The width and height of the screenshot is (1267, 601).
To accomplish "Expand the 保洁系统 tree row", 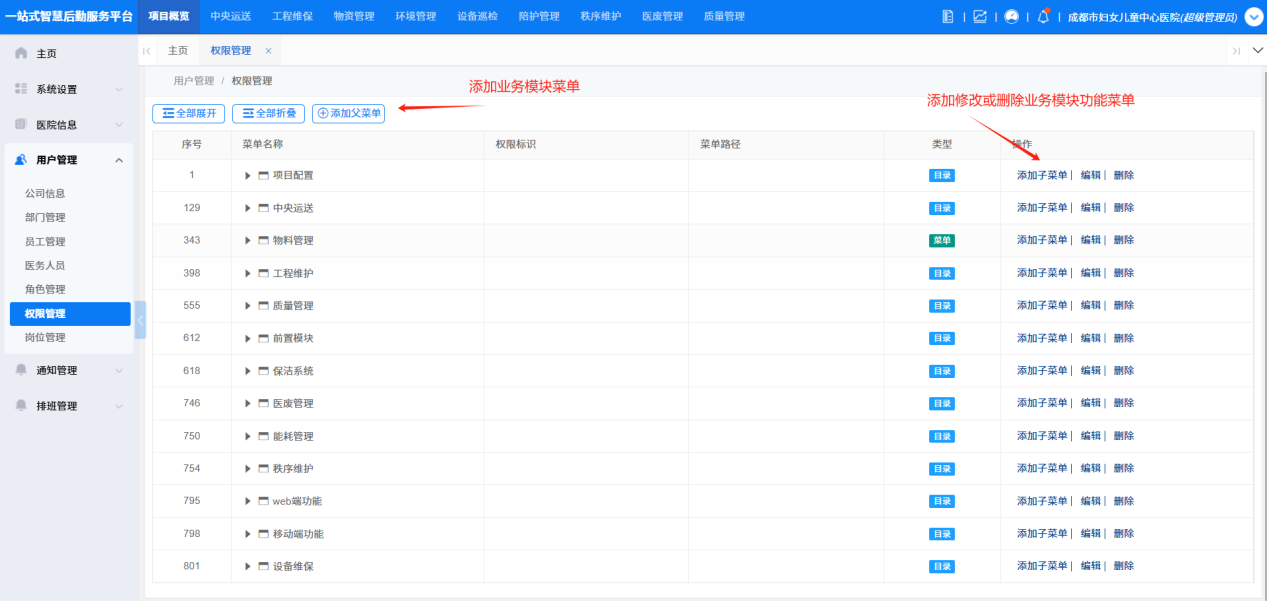I will click(248, 371).
